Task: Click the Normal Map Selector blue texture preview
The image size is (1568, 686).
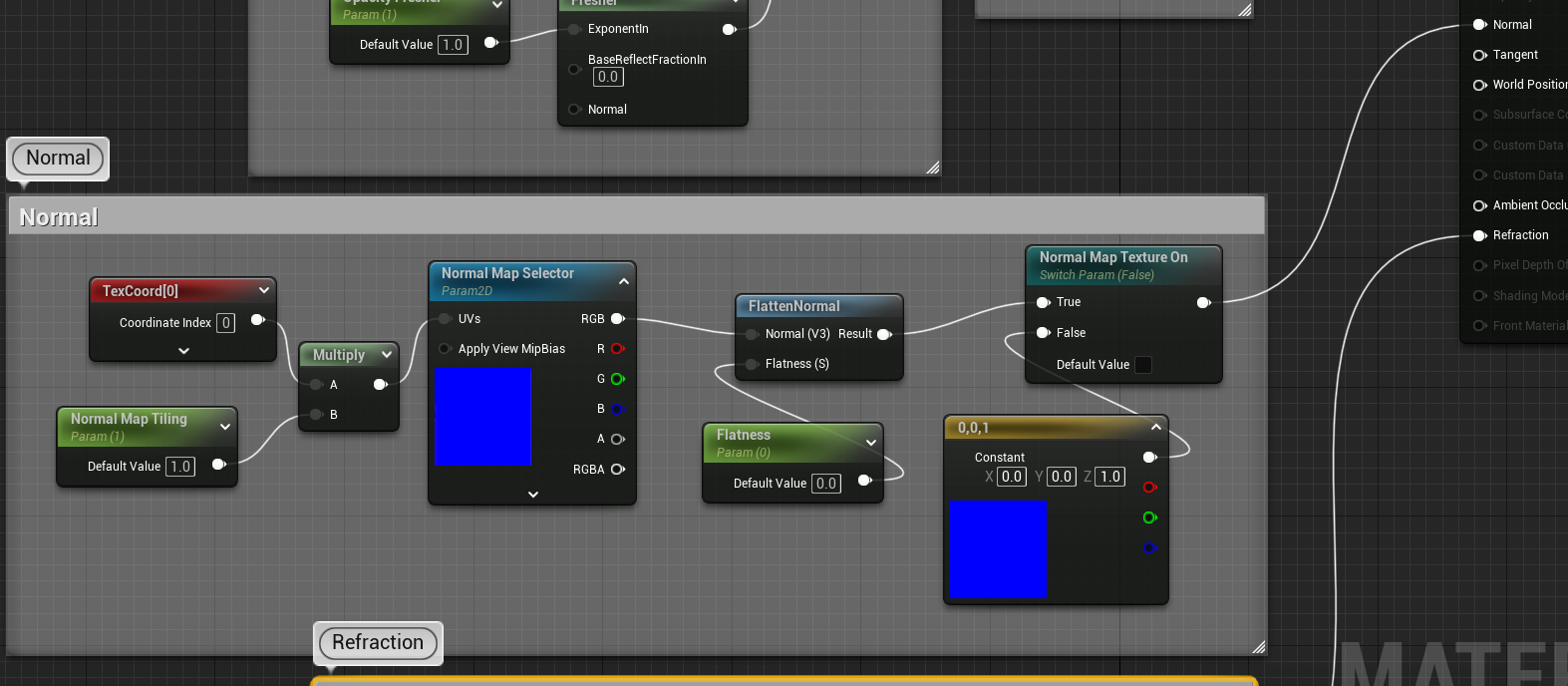Action: click(482, 417)
